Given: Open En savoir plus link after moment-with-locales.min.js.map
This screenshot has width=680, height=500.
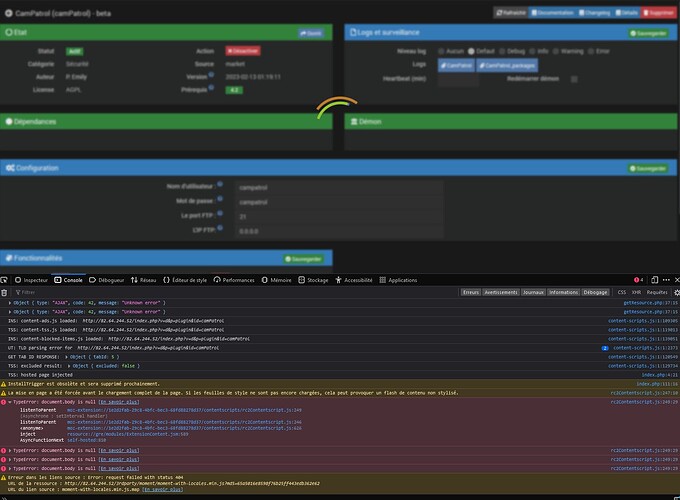Looking at the screenshot, I should pos(163,490).
